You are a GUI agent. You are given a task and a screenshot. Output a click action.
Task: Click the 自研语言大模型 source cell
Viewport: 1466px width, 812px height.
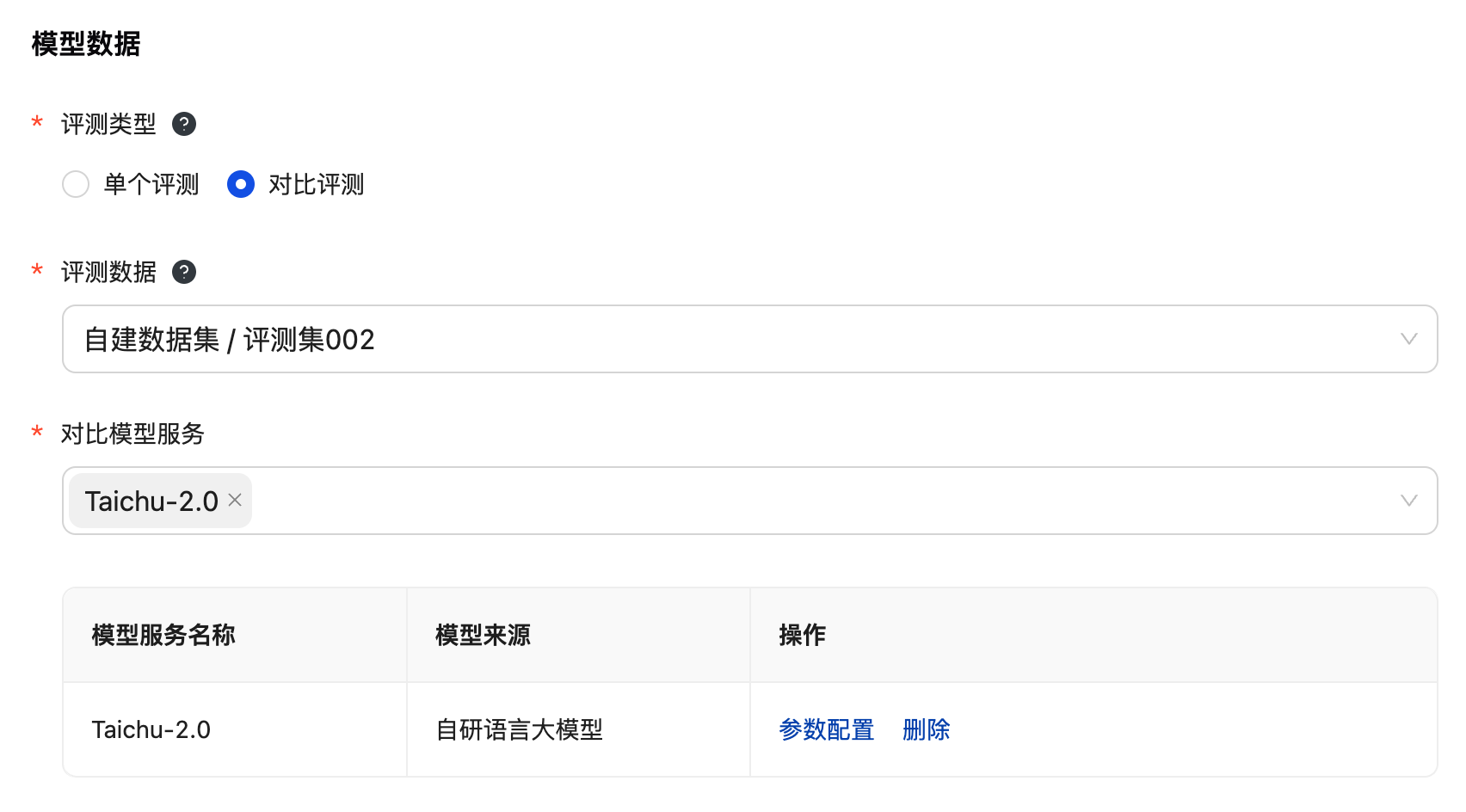(x=519, y=729)
